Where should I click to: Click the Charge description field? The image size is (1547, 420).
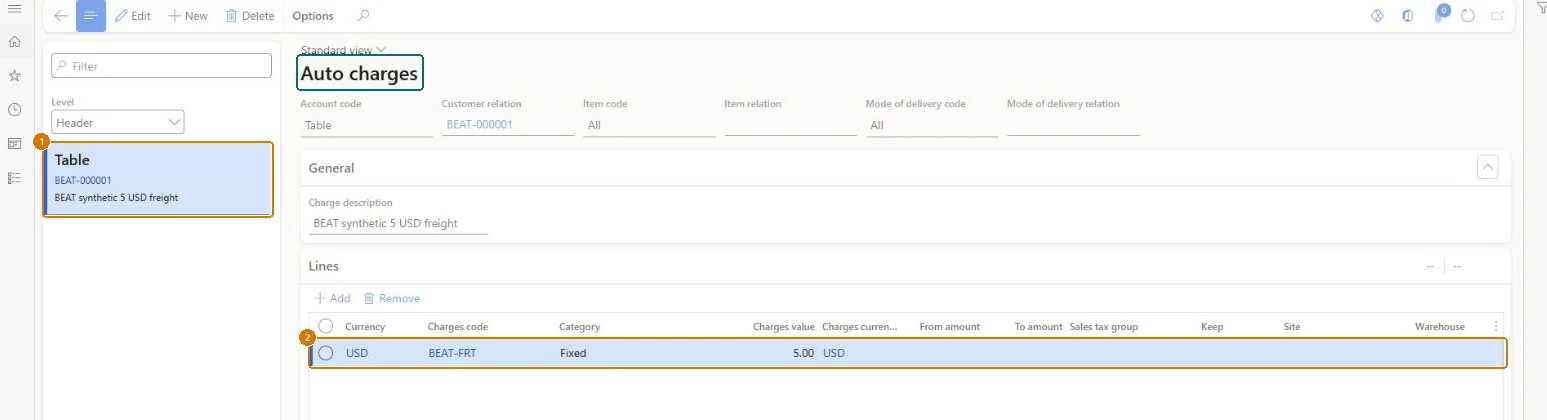click(398, 223)
